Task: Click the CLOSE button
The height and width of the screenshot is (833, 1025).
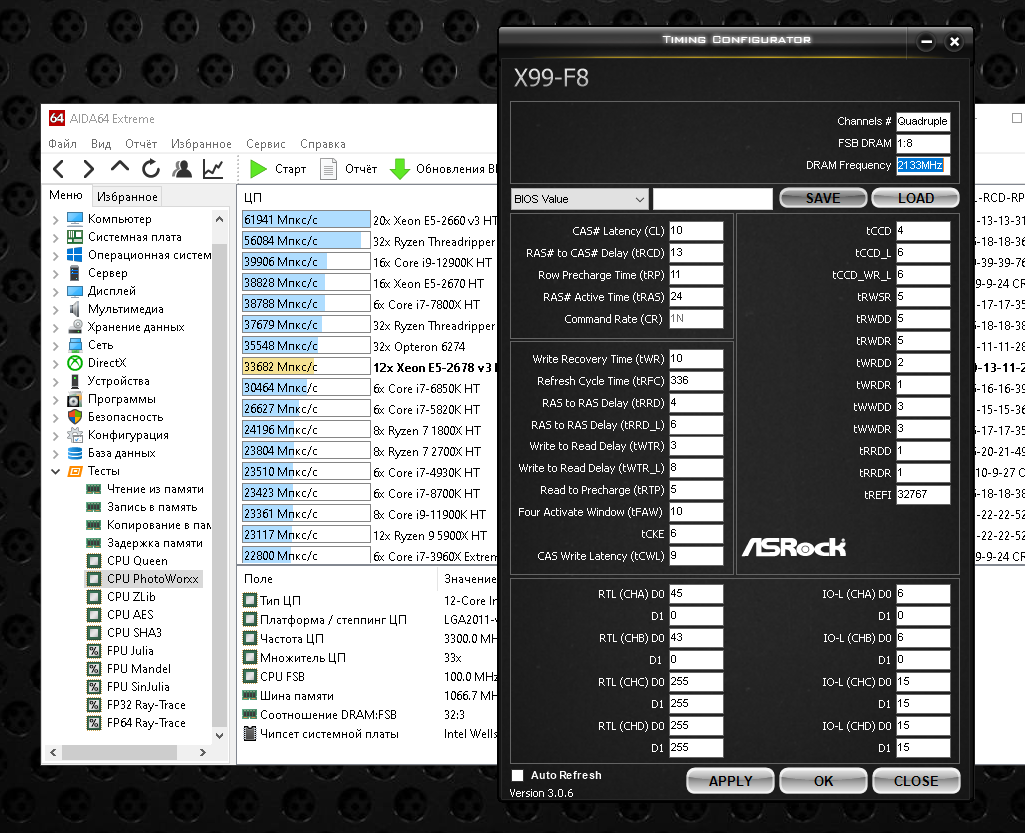Action: [916, 781]
